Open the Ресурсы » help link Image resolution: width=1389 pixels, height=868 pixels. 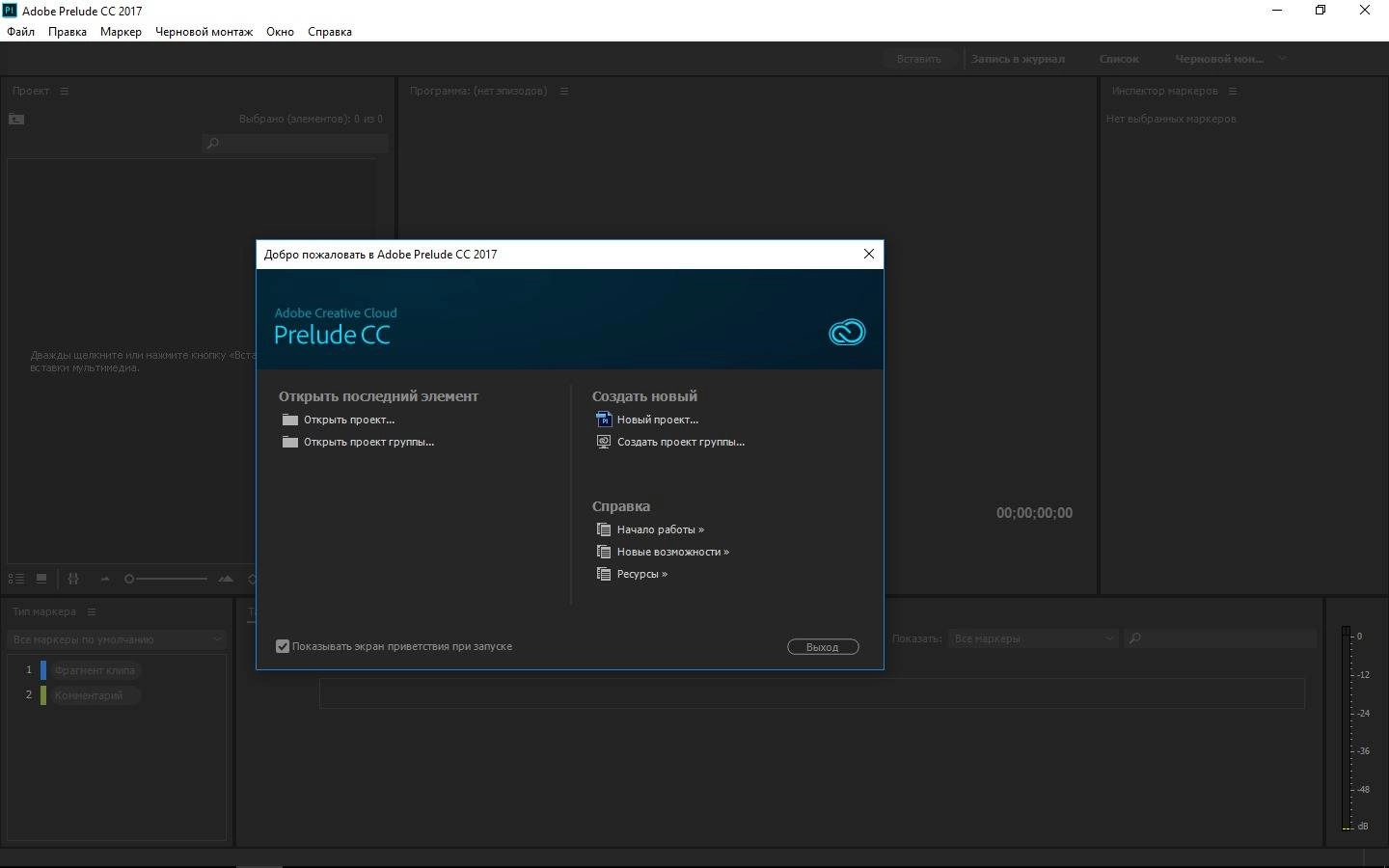642,574
